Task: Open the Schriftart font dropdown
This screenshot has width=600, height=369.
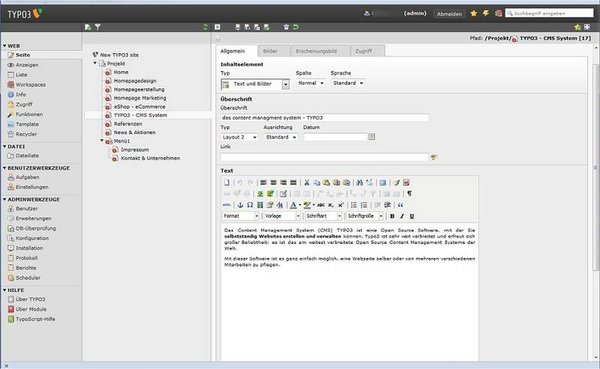Action: tap(323, 216)
